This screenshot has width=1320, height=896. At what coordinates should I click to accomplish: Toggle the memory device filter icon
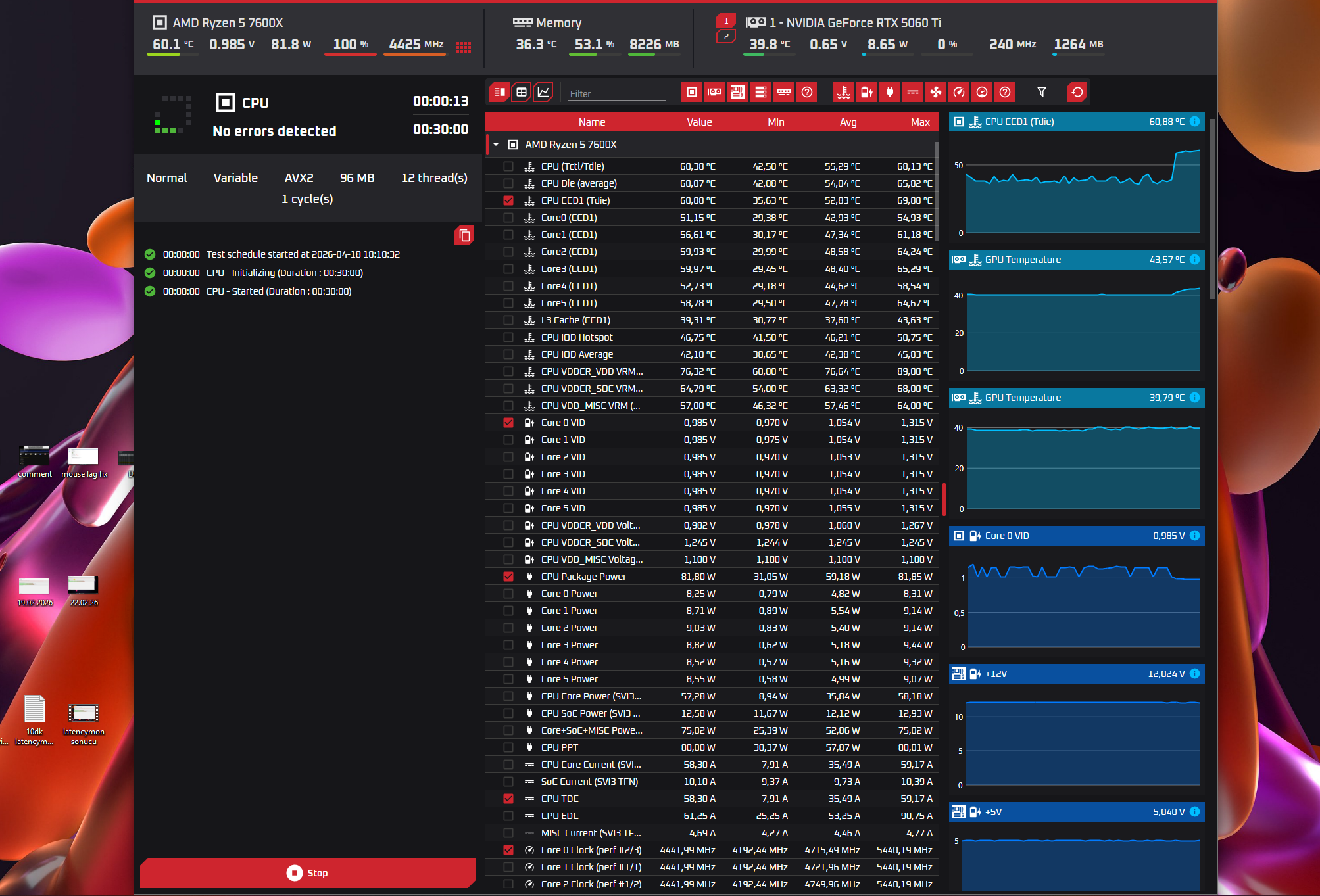point(784,92)
